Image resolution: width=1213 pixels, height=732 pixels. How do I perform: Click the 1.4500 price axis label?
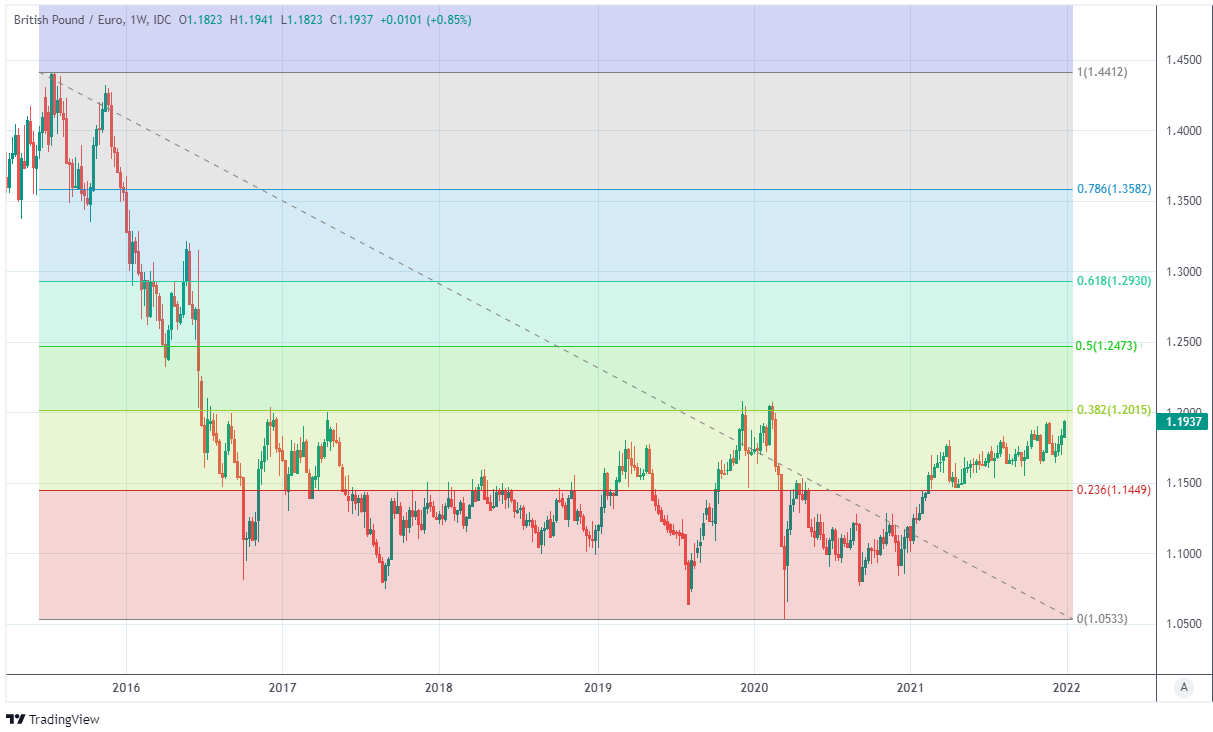1184,61
